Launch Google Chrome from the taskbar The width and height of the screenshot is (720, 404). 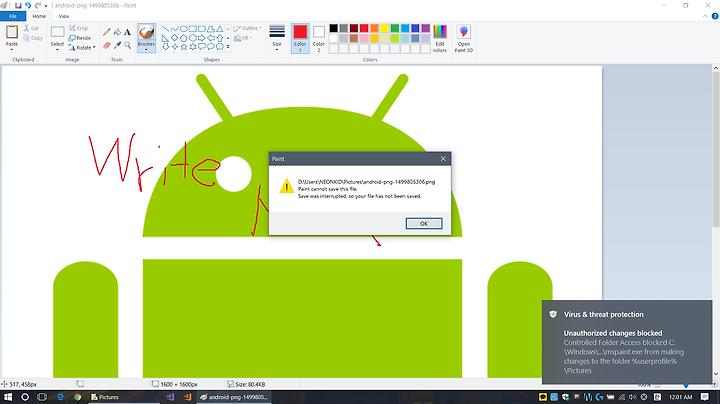pyautogui.click(x=78, y=397)
